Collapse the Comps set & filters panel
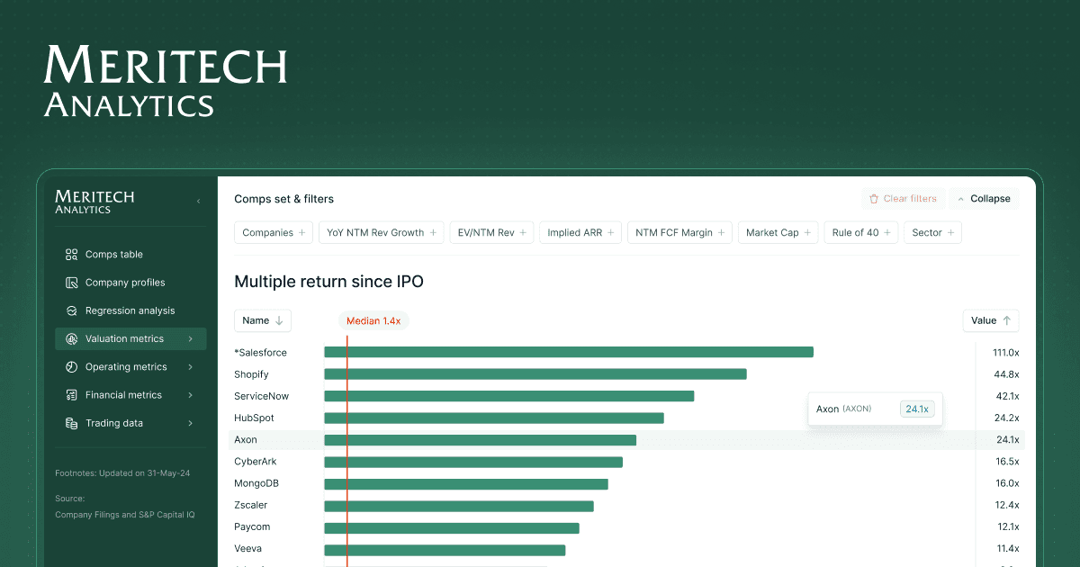Image resolution: width=1080 pixels, height=567 pixels. [984, 198]
